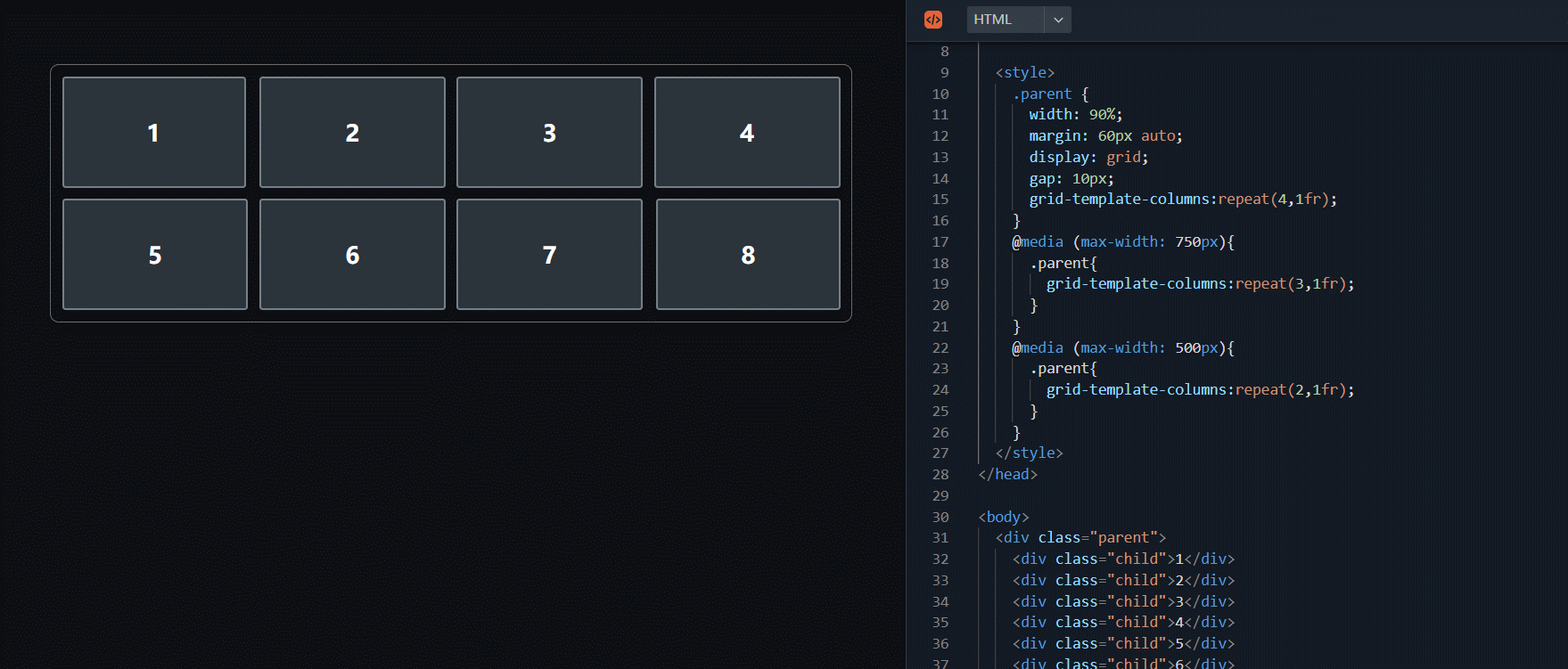The image size is (1568, 669).
Task: Click the .parent{ selector on line 23
Action: pyautogui.click(x=1063, y=368)
